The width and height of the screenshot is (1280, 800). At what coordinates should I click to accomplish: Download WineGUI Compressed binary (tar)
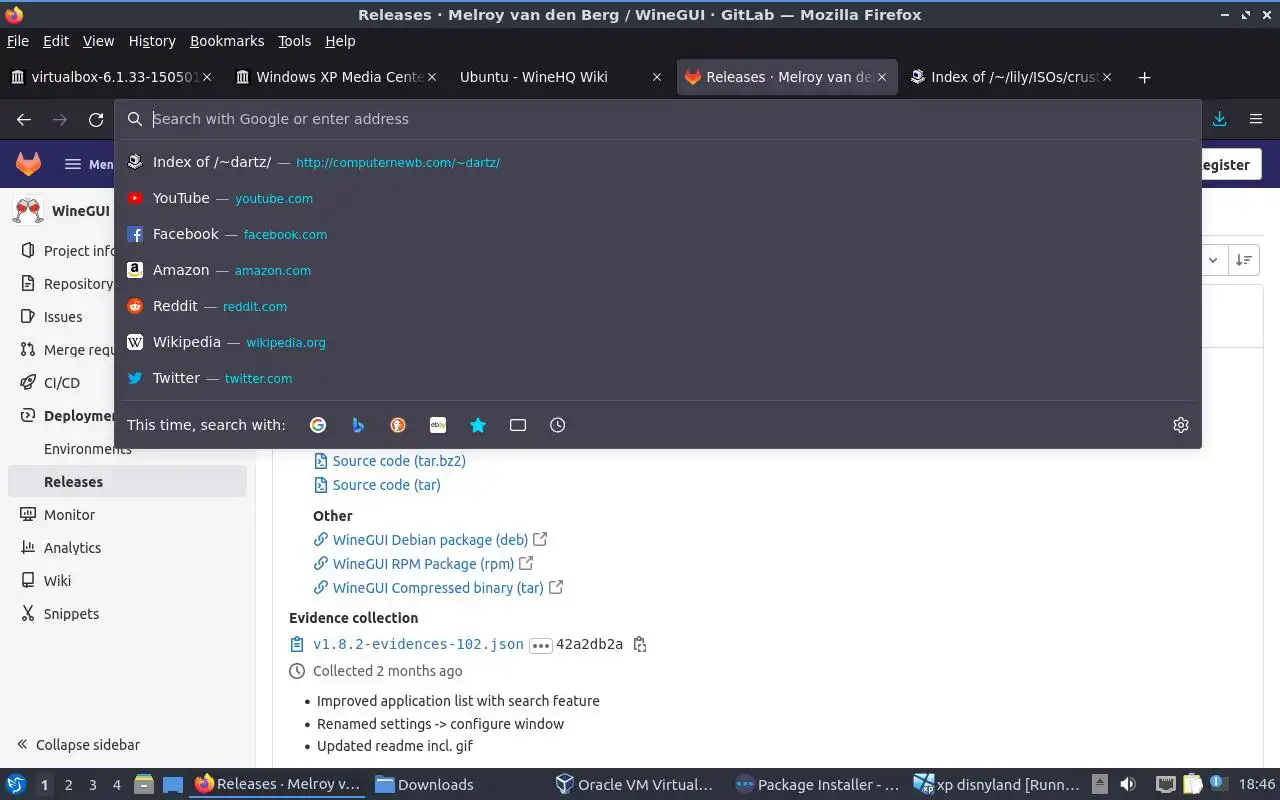pos(438,588)
